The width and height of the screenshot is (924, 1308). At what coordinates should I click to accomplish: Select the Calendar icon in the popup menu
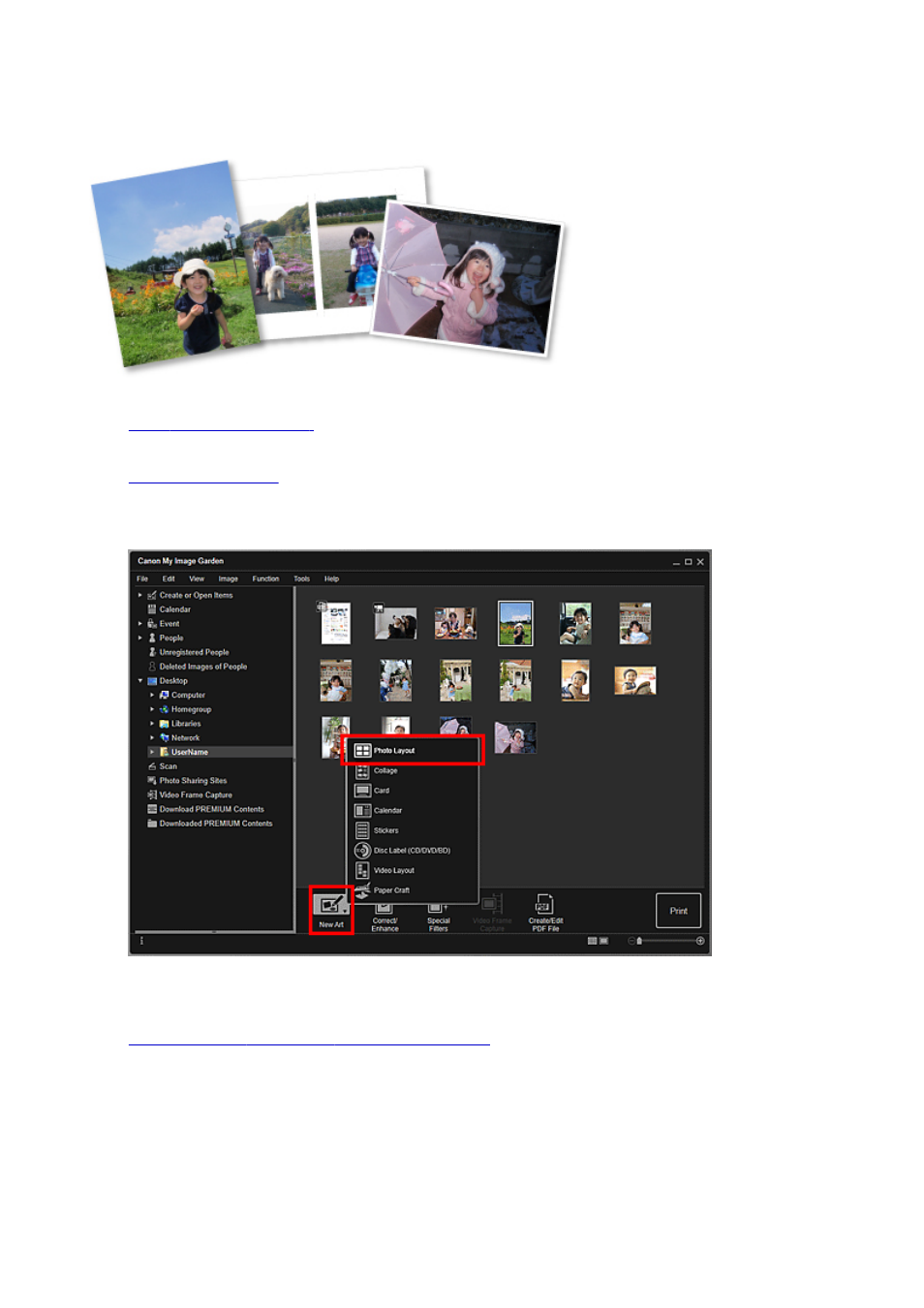click(362, 811)
